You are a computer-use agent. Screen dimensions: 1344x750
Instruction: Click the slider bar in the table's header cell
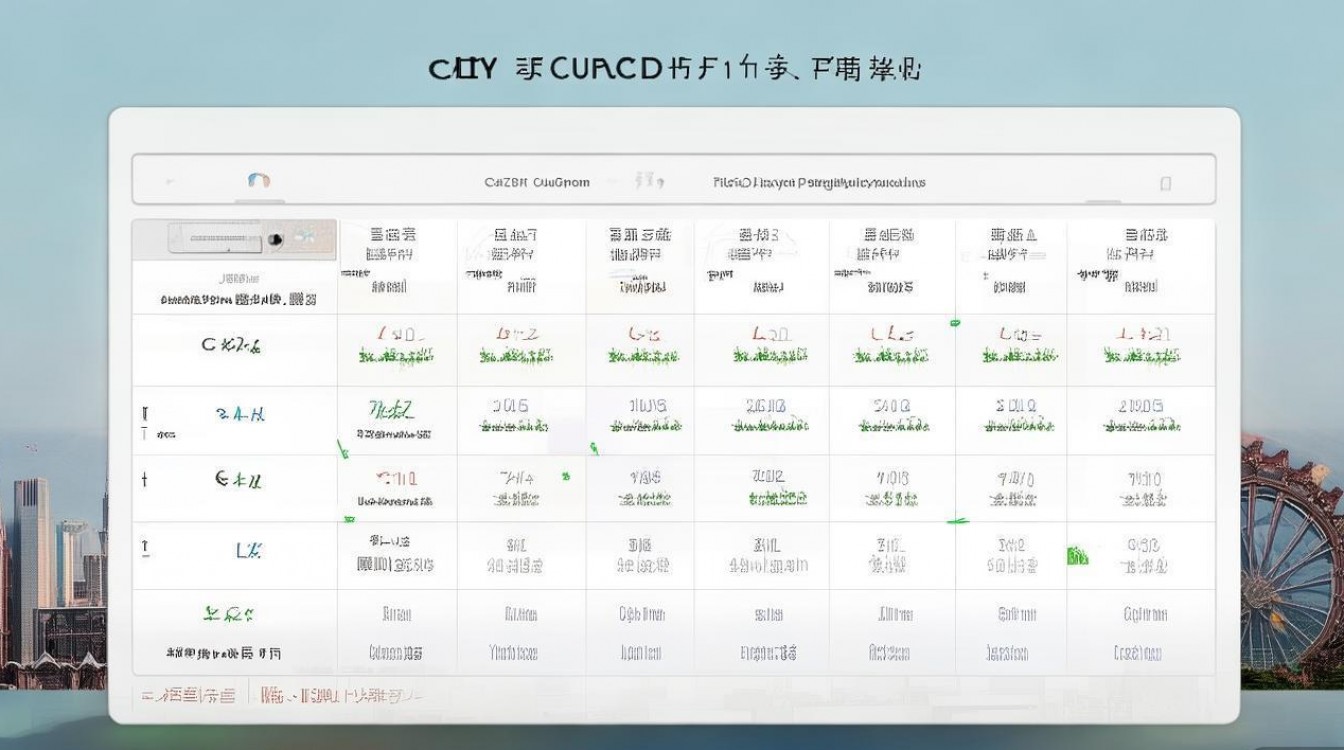click(x=217, y=240)
